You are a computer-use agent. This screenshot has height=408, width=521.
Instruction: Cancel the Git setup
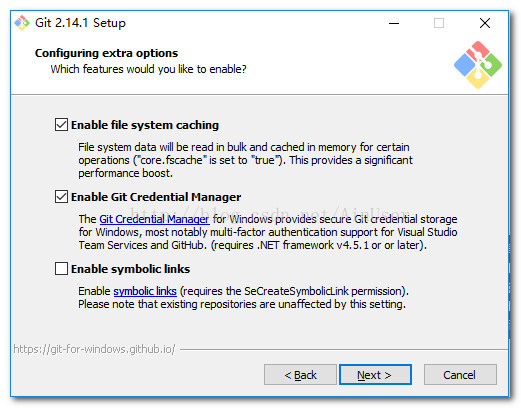point(460,375)
